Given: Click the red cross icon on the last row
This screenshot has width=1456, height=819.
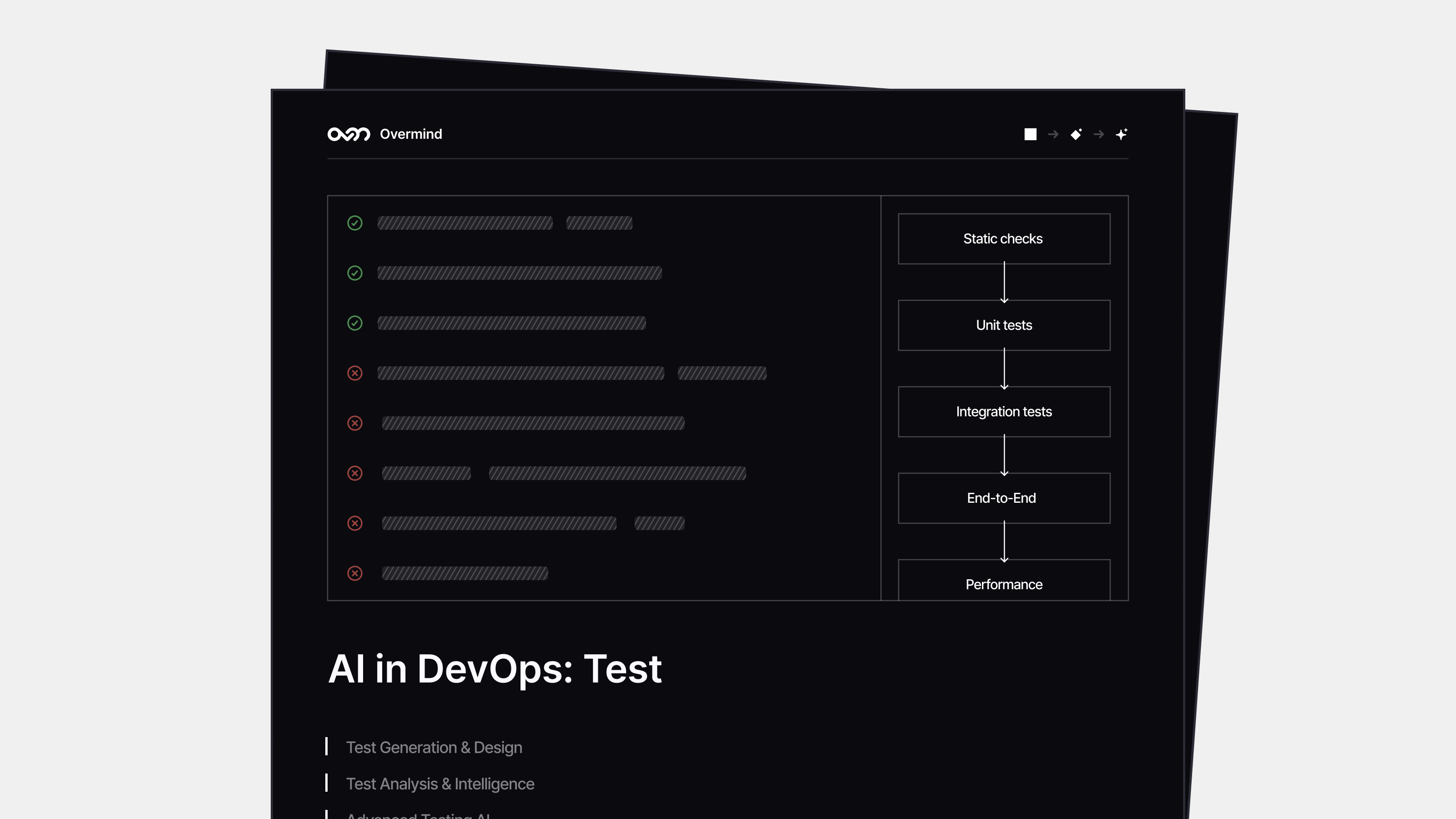Looking at the screenshot, I should point(355,573).
